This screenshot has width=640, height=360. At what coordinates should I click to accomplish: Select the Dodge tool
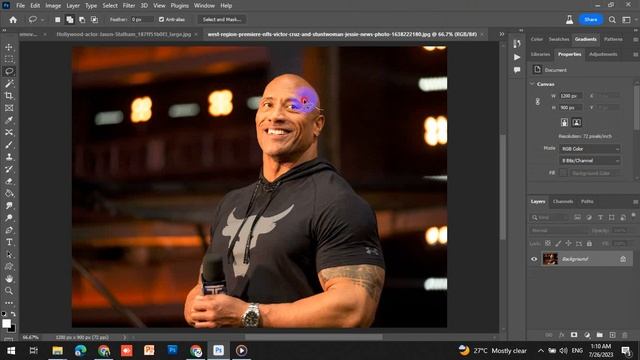9,218
